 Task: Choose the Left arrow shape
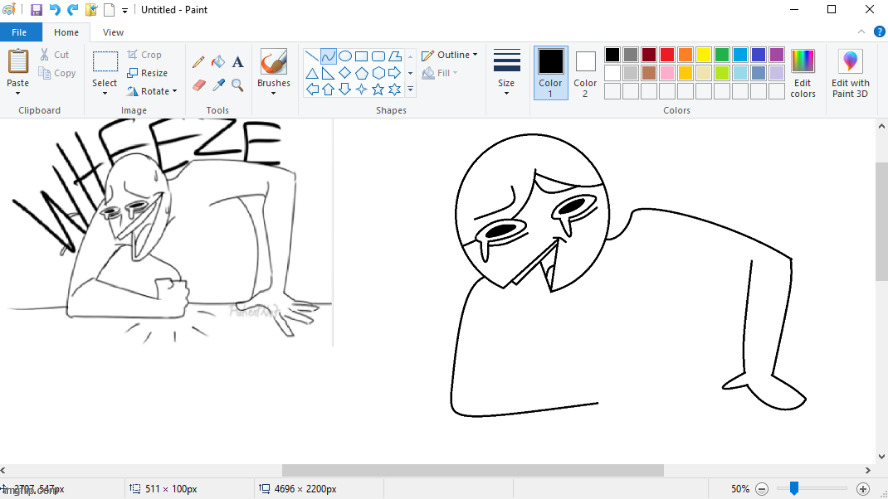[311, 89]
